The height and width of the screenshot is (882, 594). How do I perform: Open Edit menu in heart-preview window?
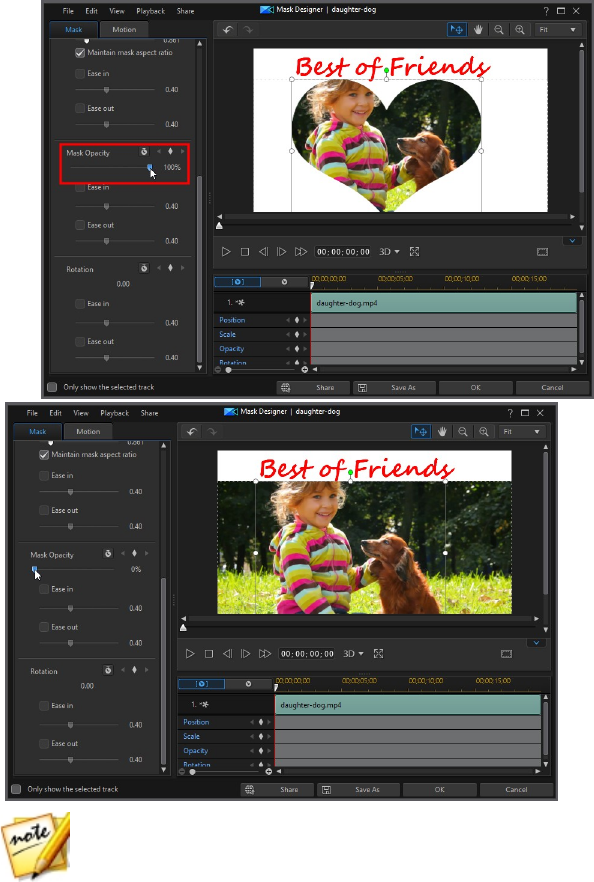pos(91,11)
